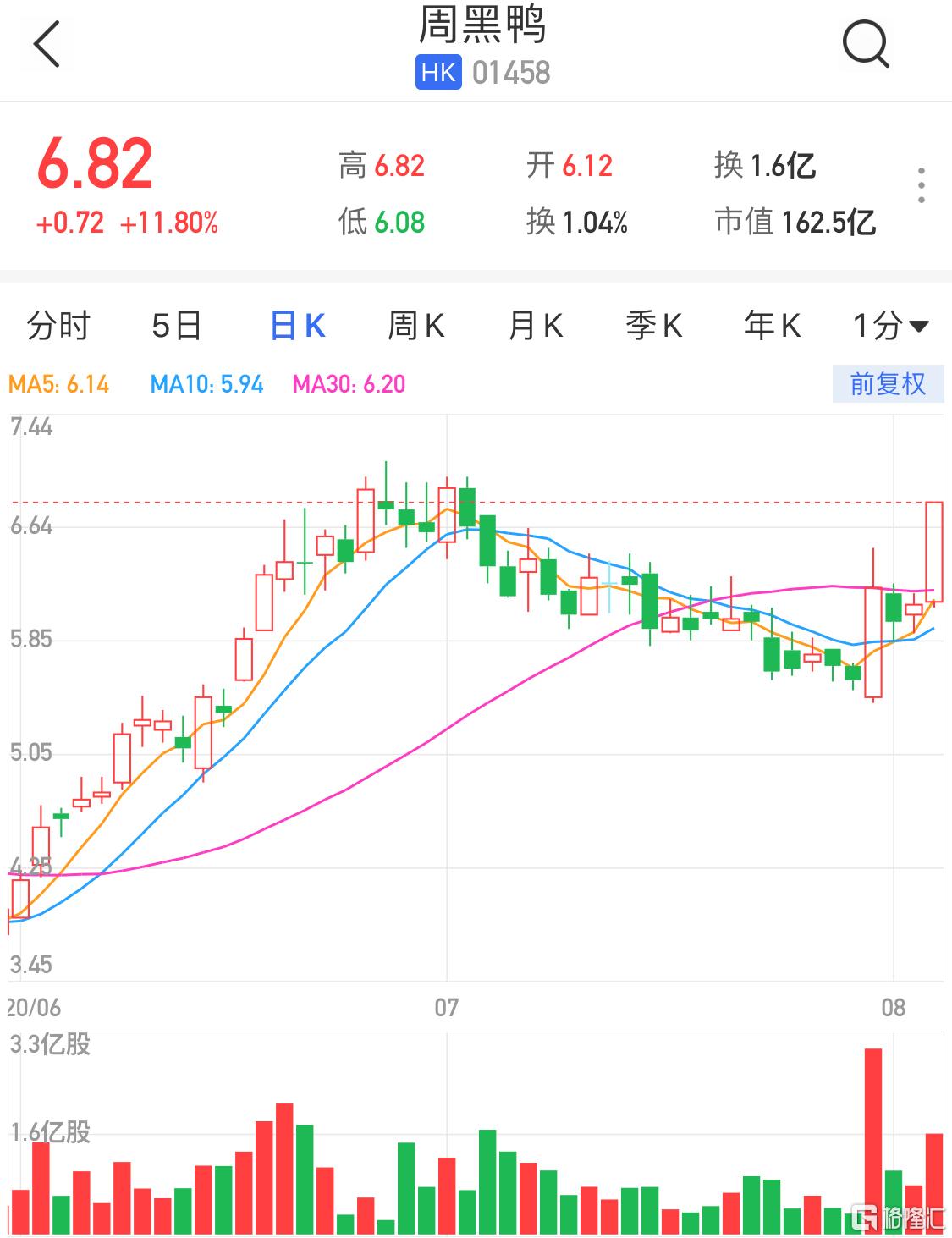
Task: Switch to 周K weekly chart
Action: (415, 326)
